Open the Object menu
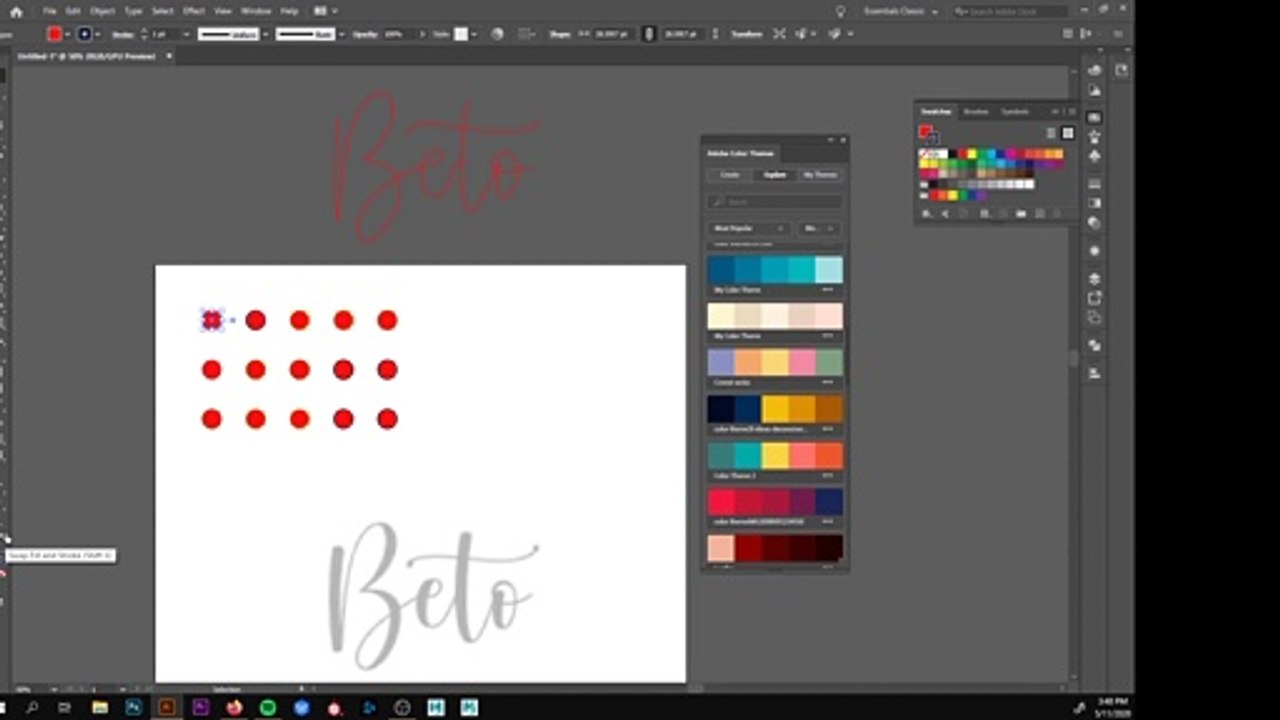 click(x=103, y=11)
